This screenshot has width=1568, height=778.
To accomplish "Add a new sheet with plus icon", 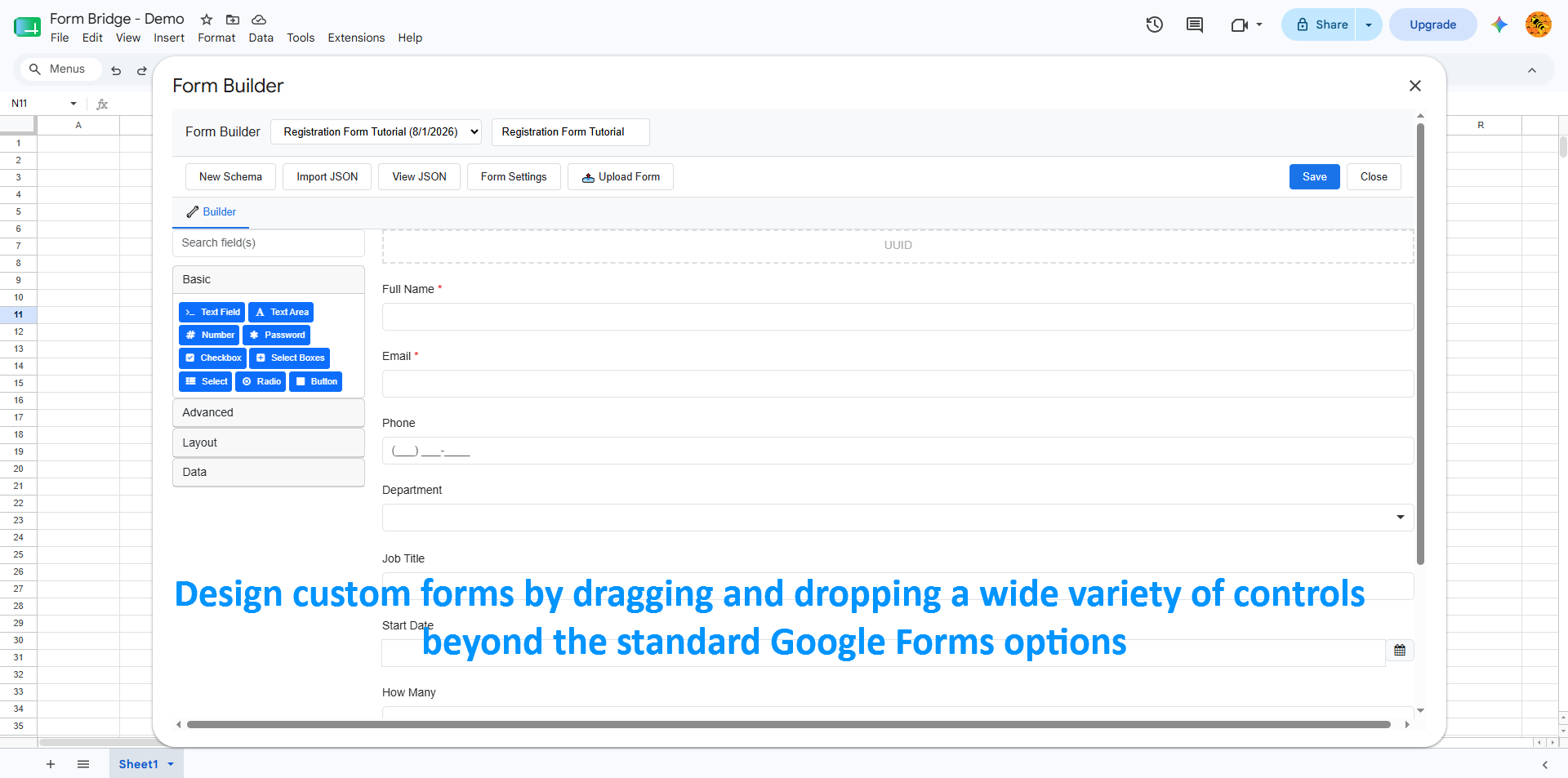I will tap(51, 764).
